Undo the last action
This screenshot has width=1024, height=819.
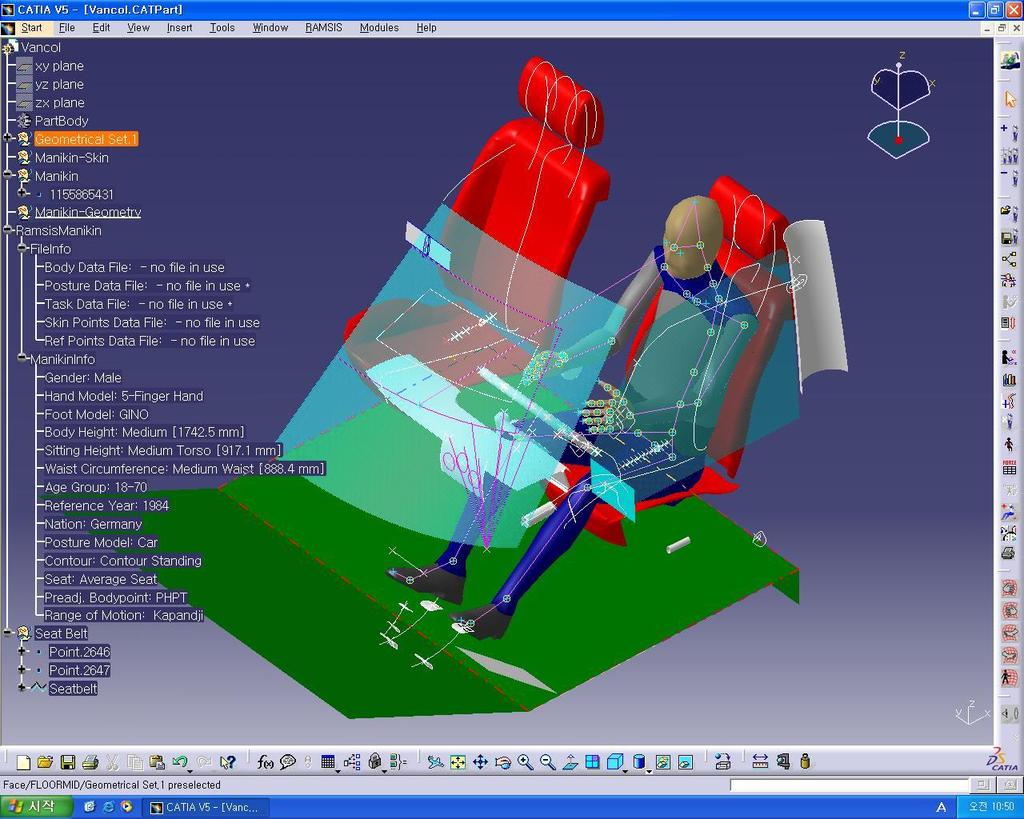(x=180, y=762)
